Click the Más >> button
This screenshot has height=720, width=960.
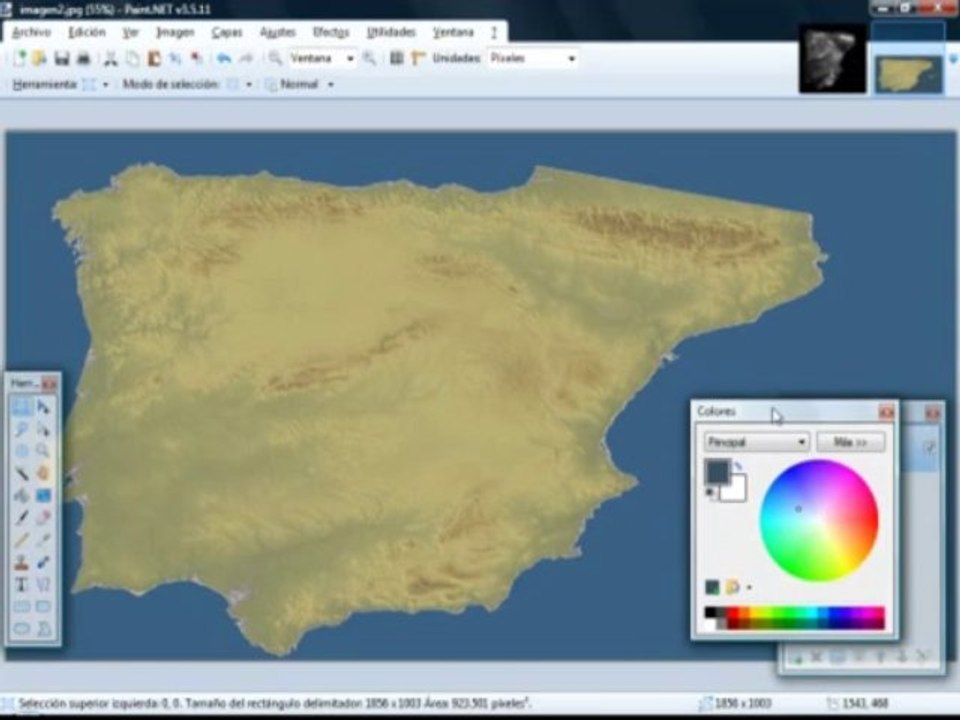(x=850, y=442)
